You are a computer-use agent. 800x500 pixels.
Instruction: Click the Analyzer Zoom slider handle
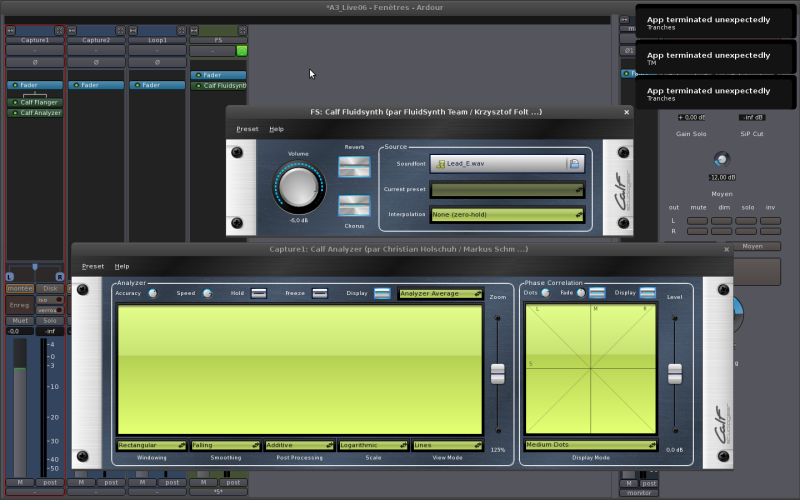(497, 374)
